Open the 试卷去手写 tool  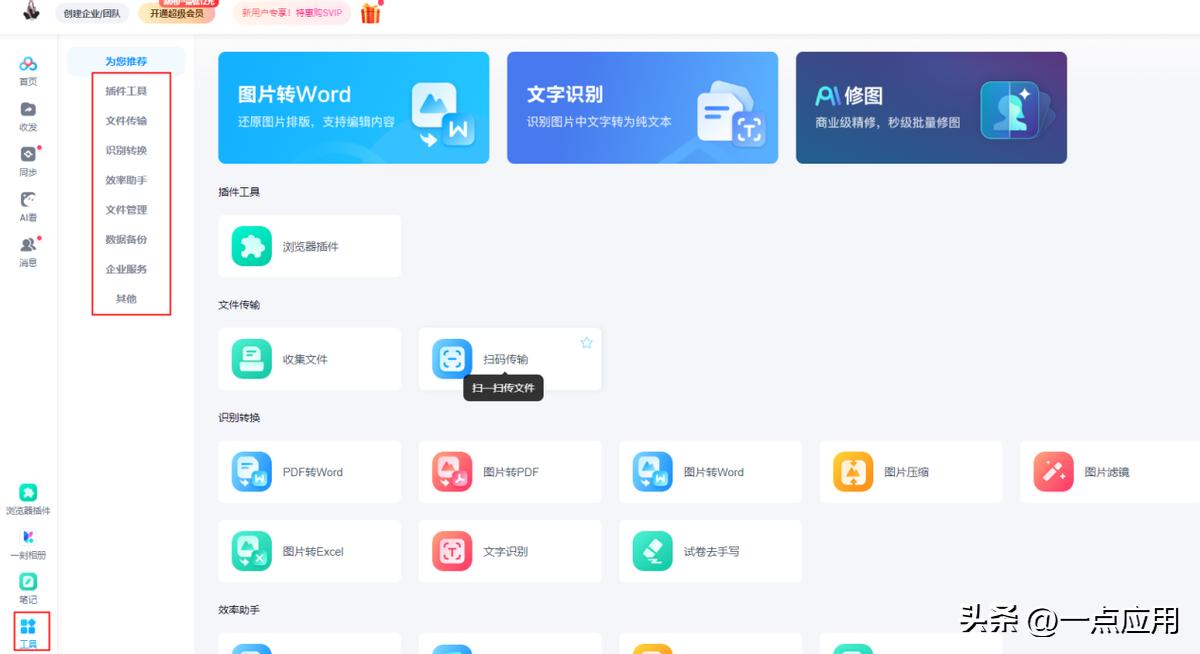tap(710, 551)
